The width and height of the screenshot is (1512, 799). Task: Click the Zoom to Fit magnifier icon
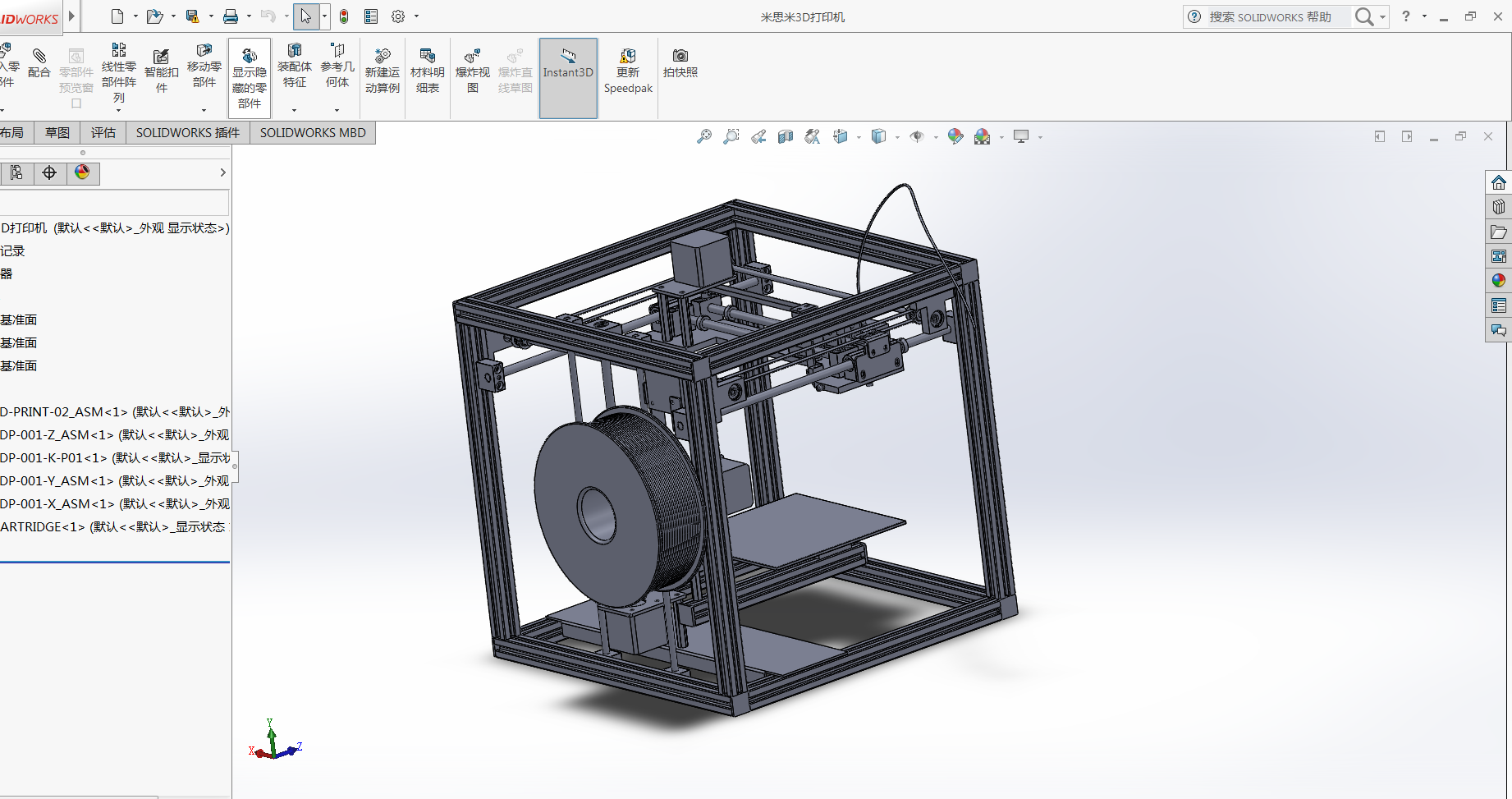click(x=704, y=137)
